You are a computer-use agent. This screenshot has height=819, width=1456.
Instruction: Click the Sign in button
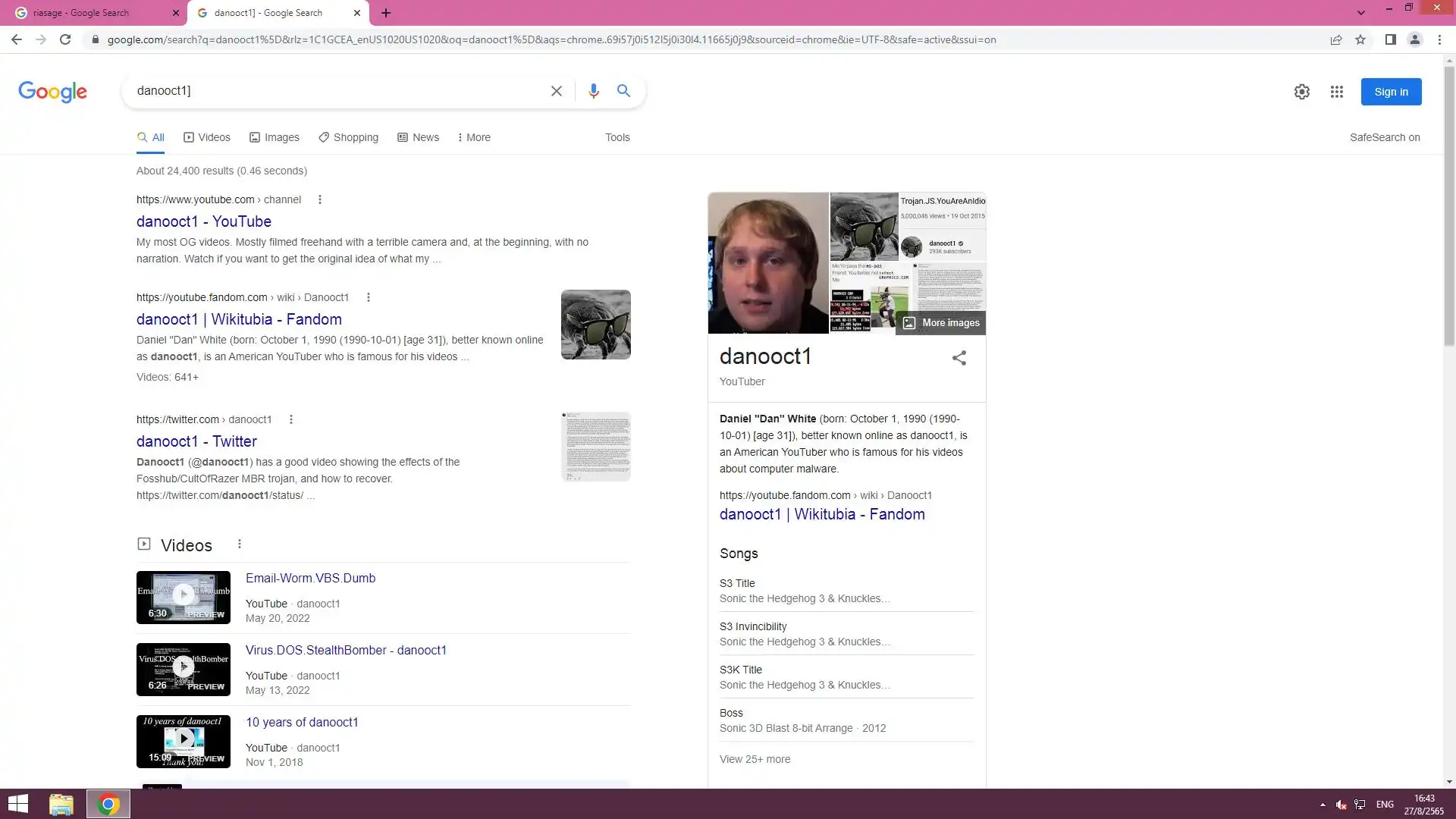point(1390,92)
